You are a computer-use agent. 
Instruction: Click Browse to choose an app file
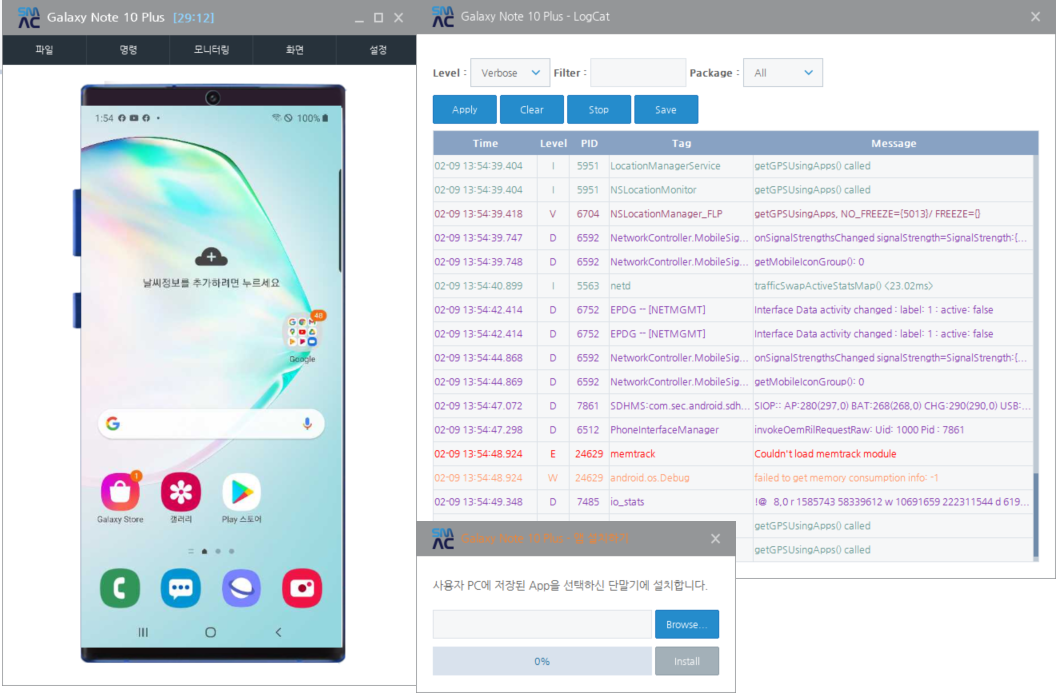(x=687, y=624)
